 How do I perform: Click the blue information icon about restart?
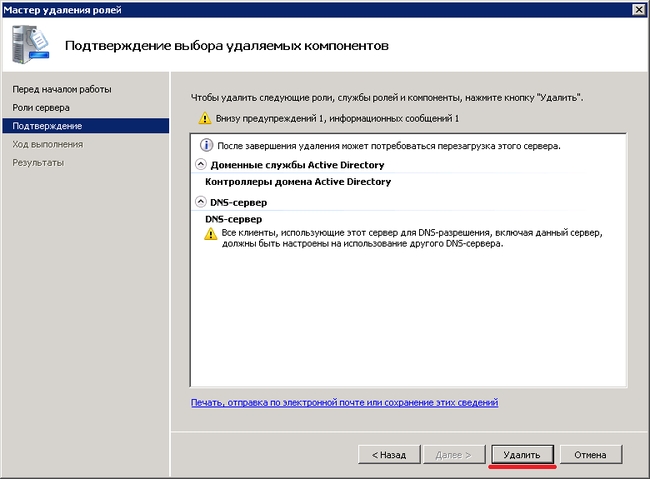208,145
